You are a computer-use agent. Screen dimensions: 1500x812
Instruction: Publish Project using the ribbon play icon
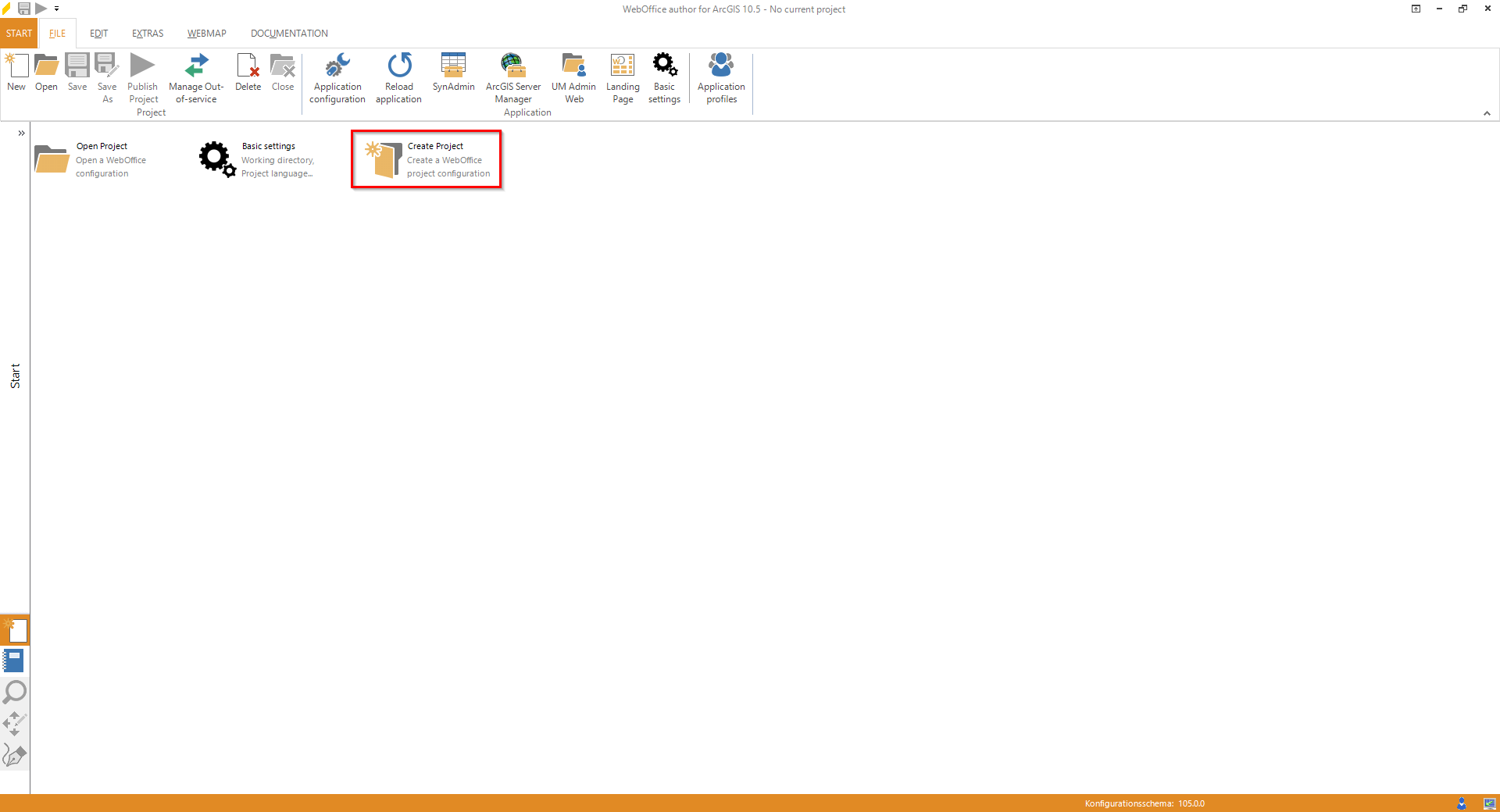pyautogui.click(x=143, y=78)
